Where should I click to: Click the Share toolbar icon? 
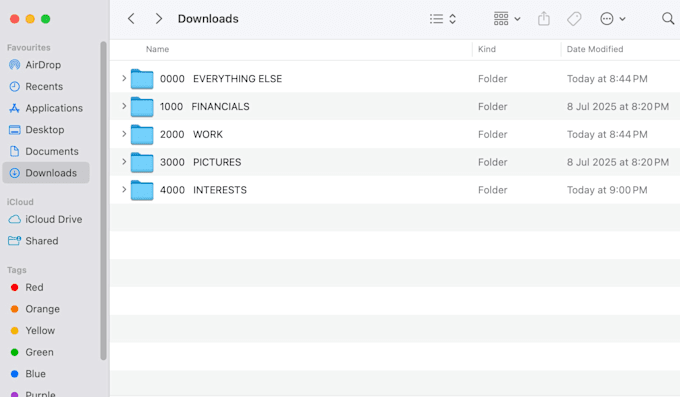tap(544, 19)
